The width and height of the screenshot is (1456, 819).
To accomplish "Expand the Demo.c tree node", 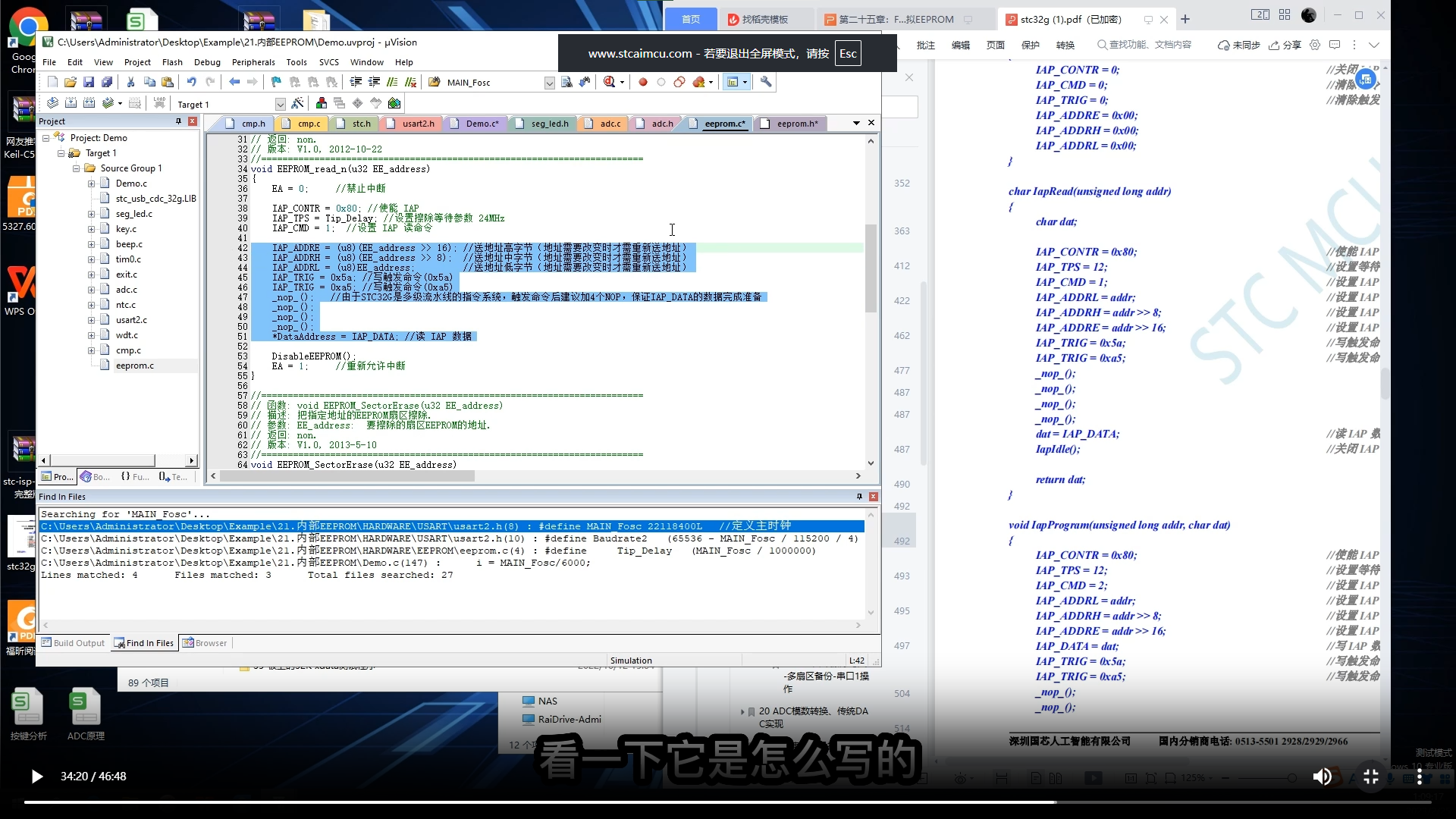I will pyautogui.click(x=91, y=184).
